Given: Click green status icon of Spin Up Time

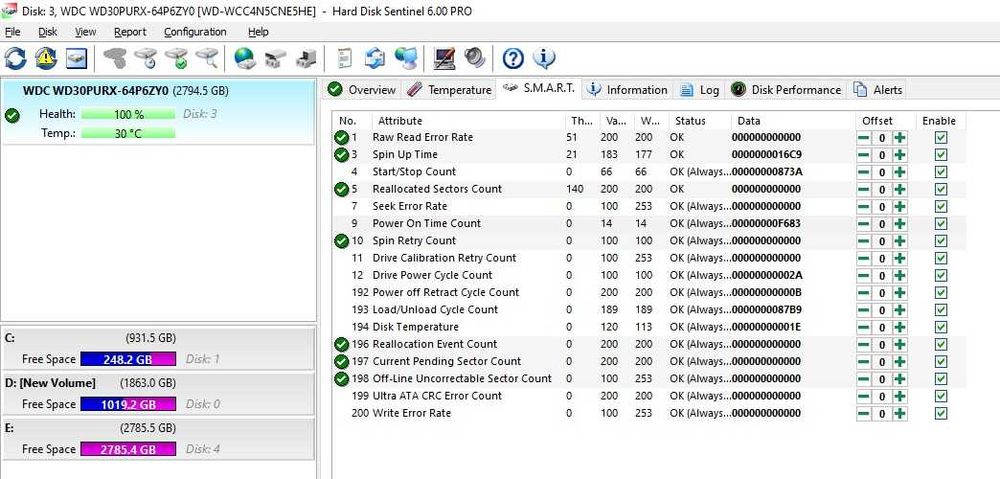Looking at the screenshot, I should 341,155.
